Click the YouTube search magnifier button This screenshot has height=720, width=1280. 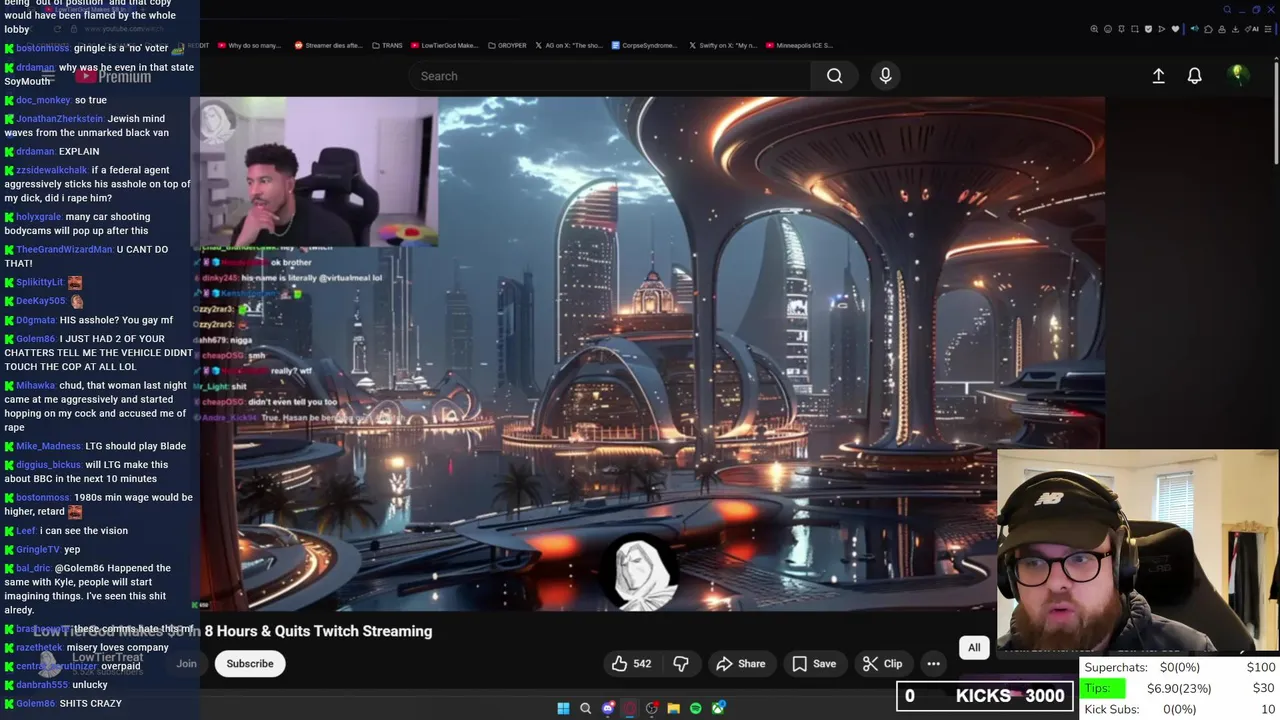[x=834, y=76]
